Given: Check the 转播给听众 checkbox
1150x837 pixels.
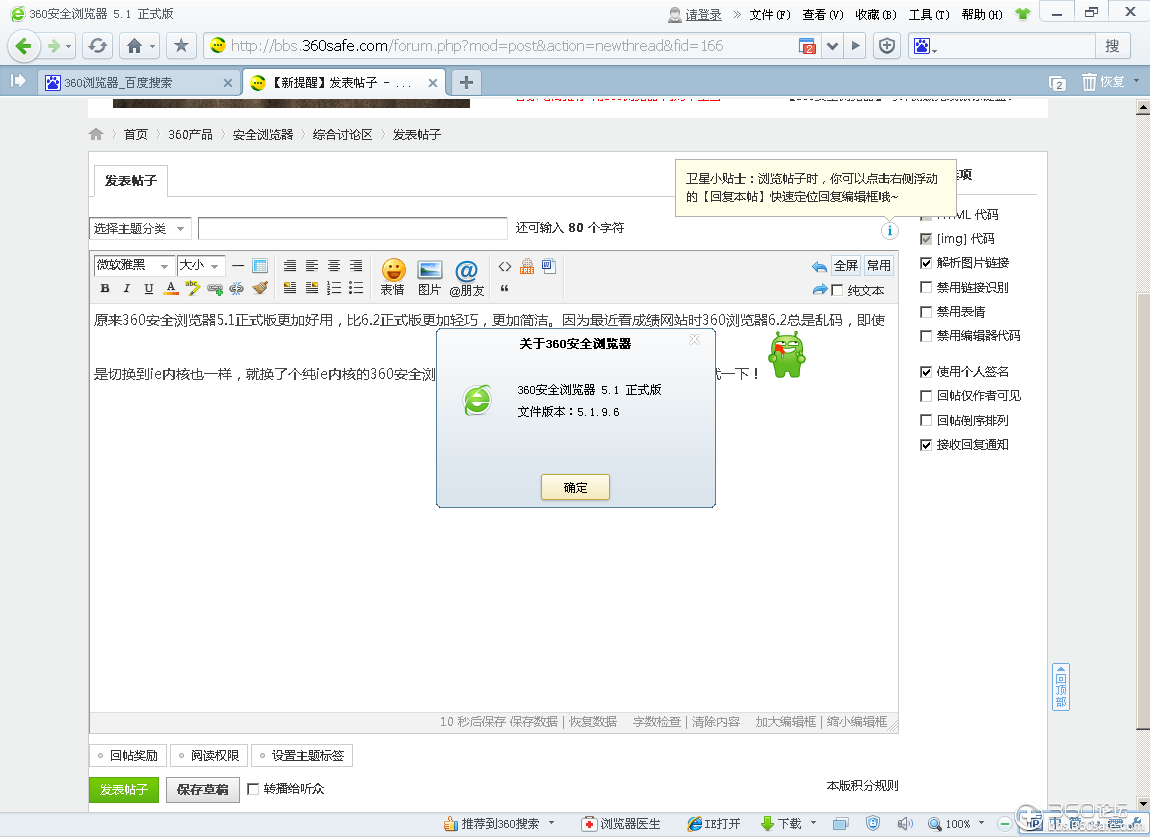Looking at the screenshot, I should click(253, 789).
